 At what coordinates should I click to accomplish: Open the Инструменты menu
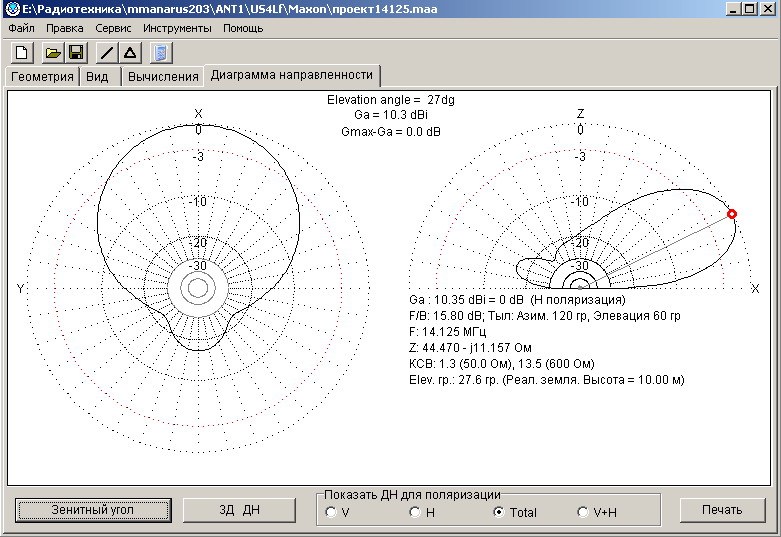click(x=177, y=28)
